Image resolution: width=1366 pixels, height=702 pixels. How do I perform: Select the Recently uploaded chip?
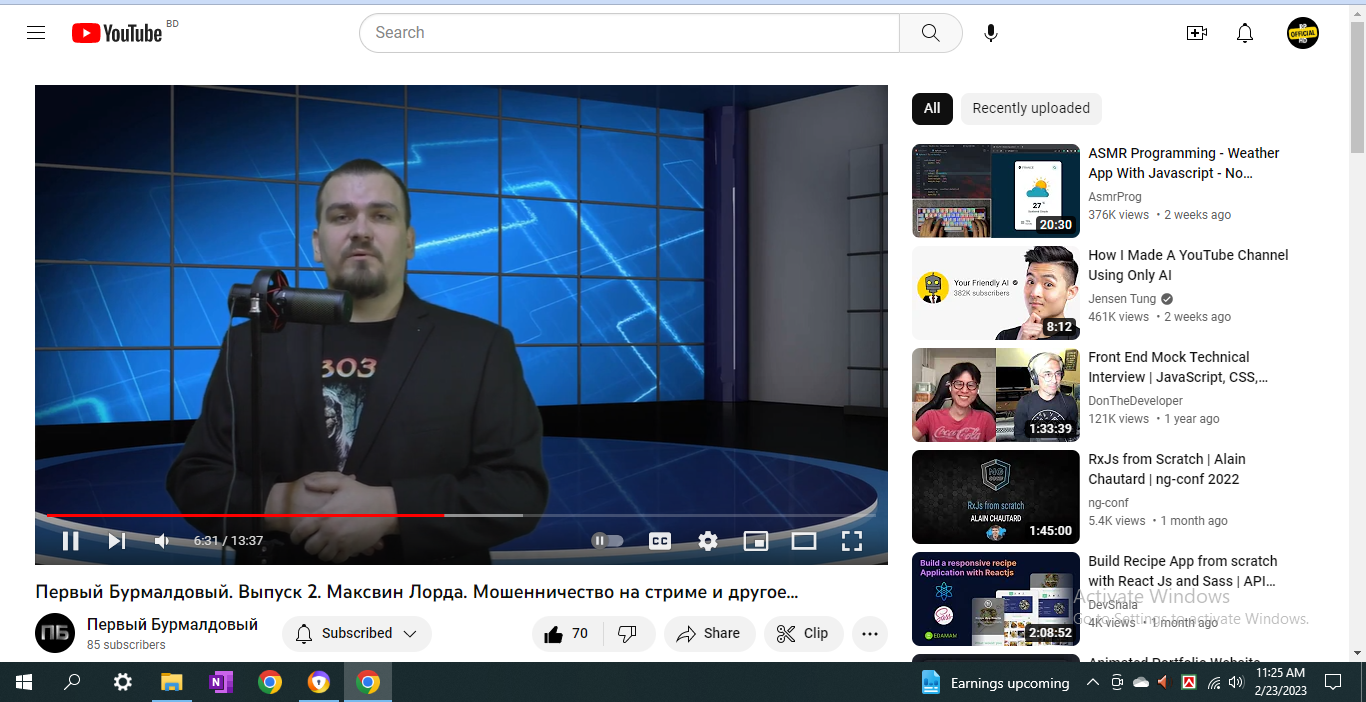pyautogui.click(x=1031, y=108)
